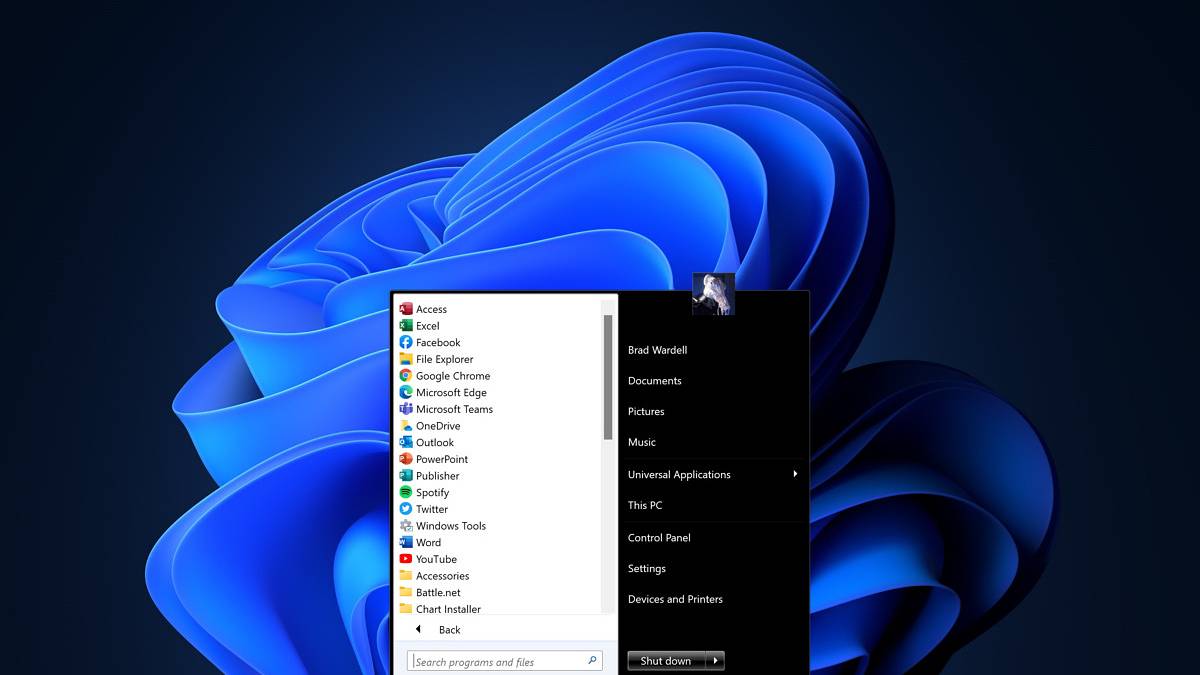Launch Google Chrome icon
Screen dimensions: 1200x675
tap(406, 376)
